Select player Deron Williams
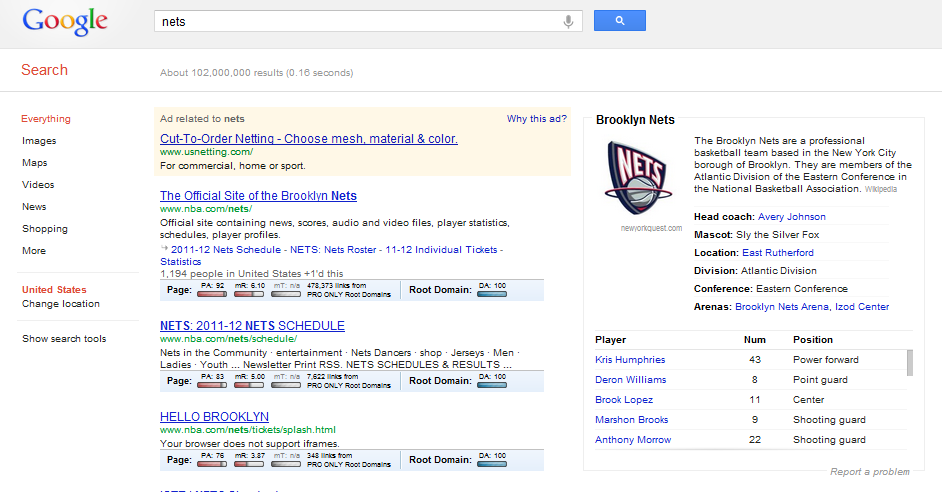This screenshot has height=492, width=942. click(630, 380)
